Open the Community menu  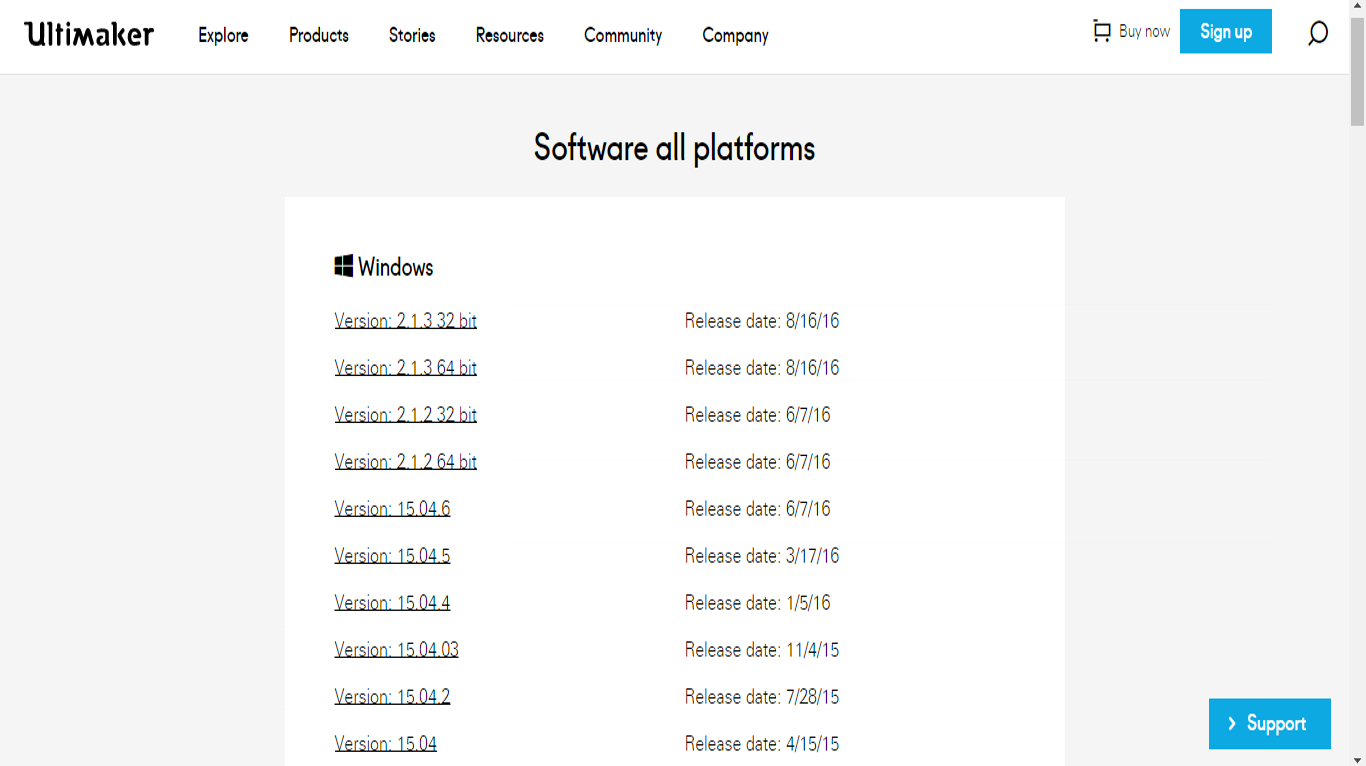(x=623, y=35)
